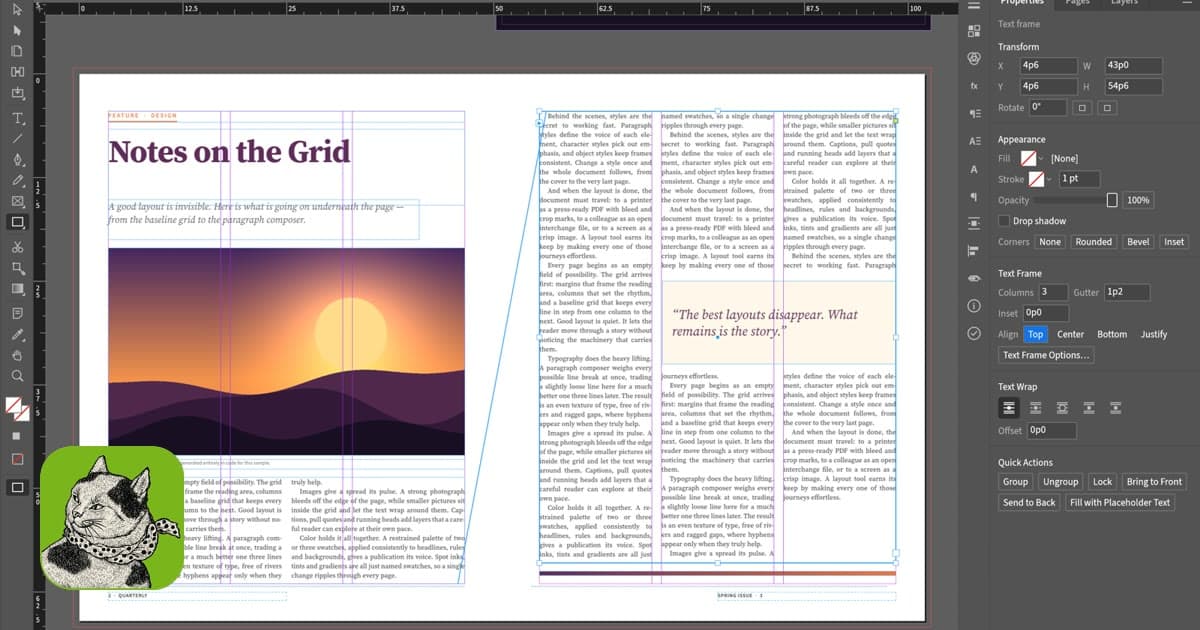Open the Info panel icon
Screen dimensions: 1200x630
pyautogui.click(x=975, y=305)
